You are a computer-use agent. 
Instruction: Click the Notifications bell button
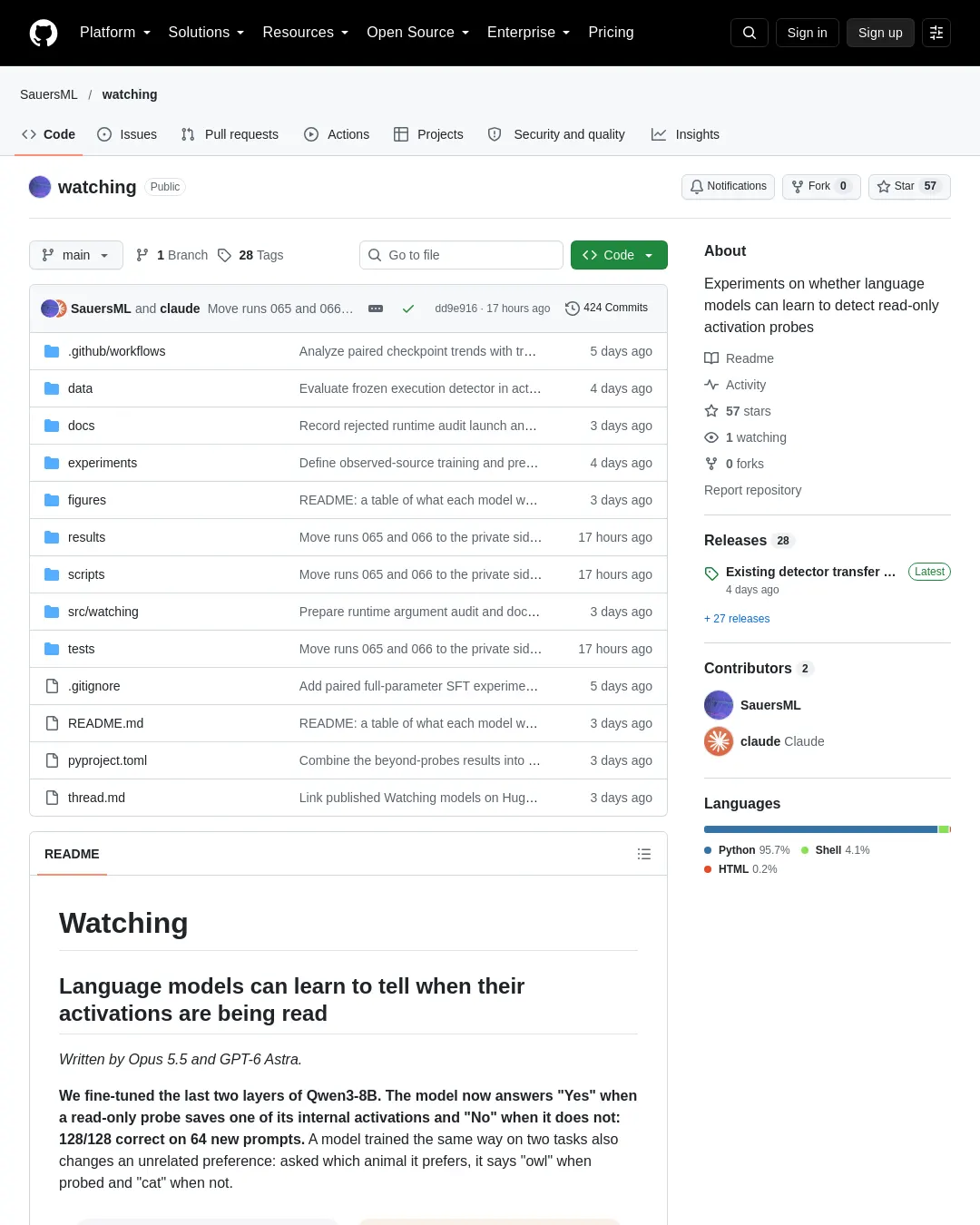coord(728,186)
